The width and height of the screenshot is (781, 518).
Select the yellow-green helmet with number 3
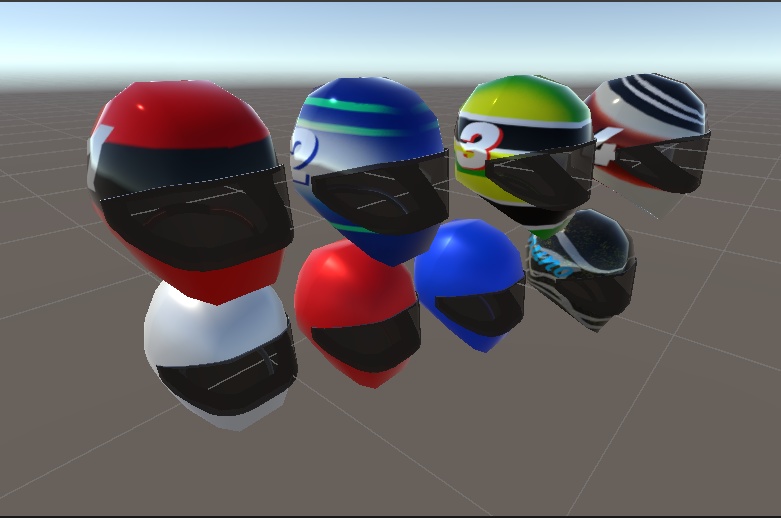525,155
